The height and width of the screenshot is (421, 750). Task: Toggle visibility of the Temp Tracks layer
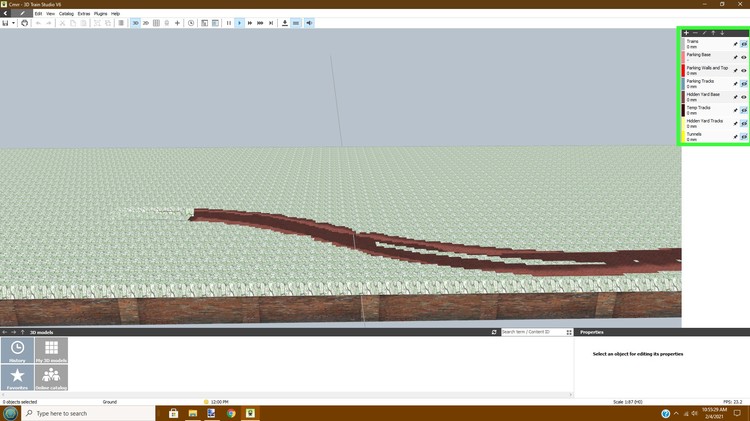[x=744, y=110]
